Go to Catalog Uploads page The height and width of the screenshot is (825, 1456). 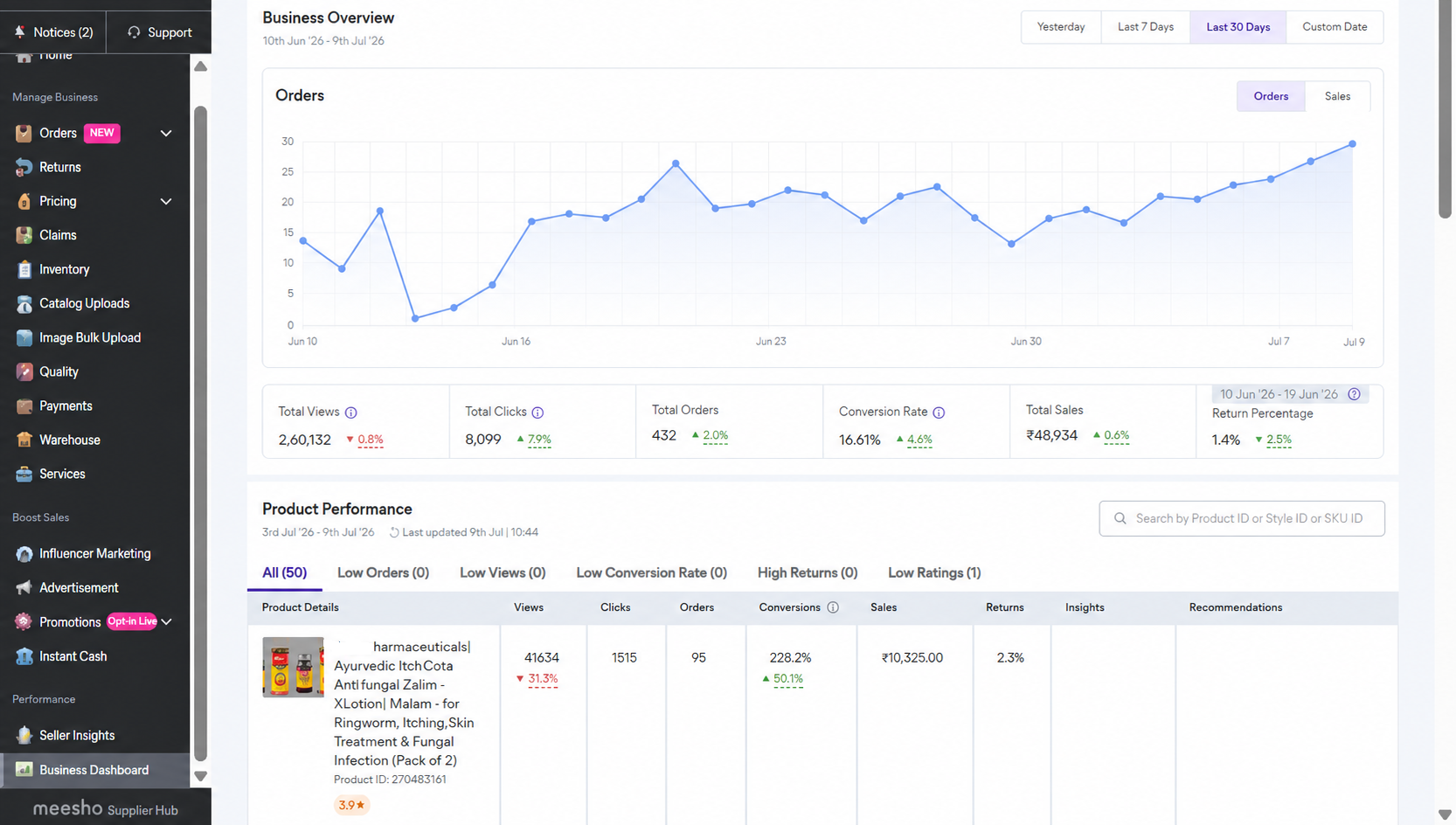pyautogui.click(x=84, y=303)
